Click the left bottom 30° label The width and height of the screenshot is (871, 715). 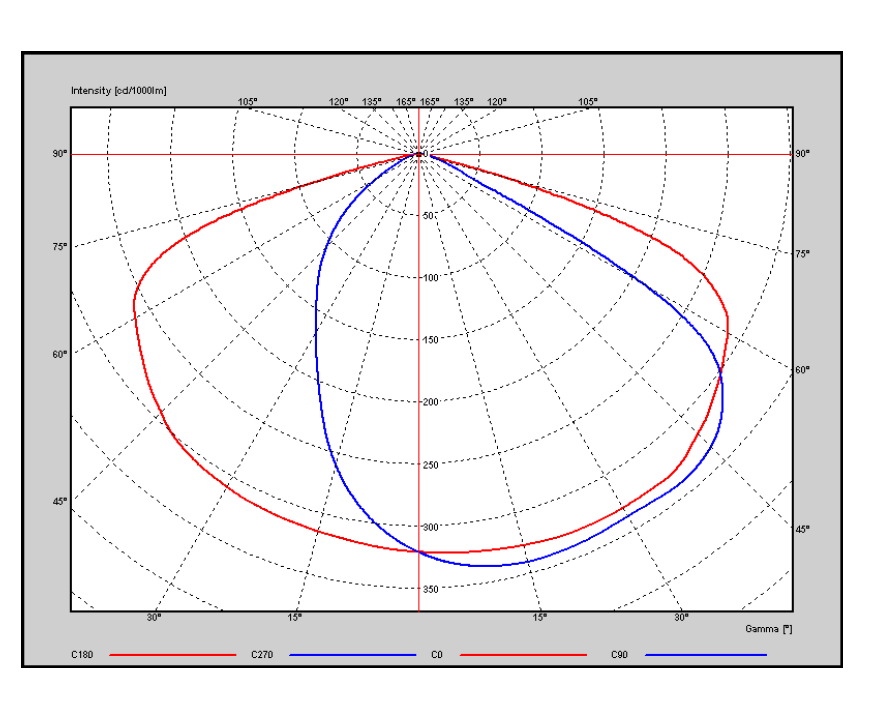(x=154, y=617)
